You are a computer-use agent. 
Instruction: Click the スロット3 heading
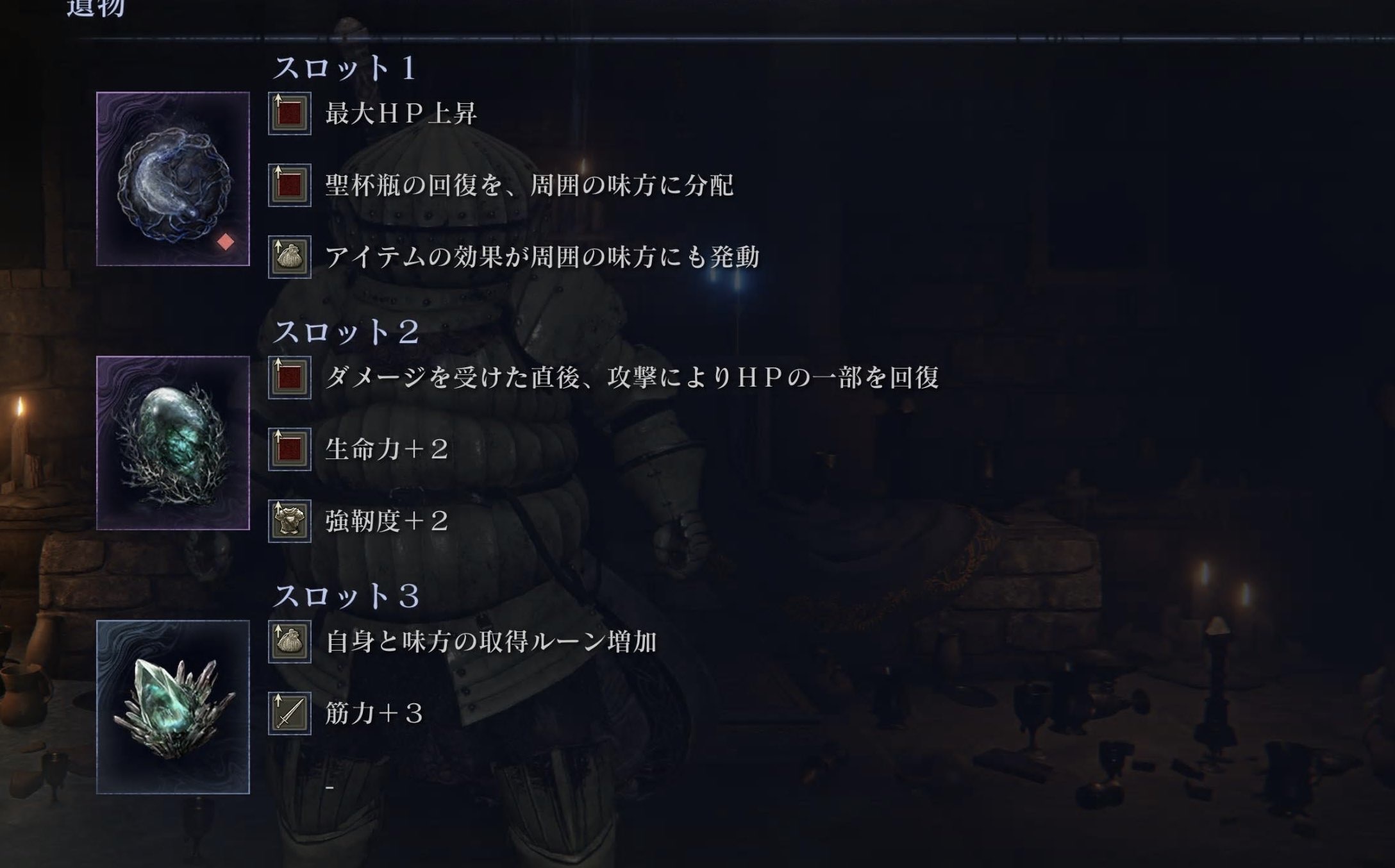tap(347, 596)
